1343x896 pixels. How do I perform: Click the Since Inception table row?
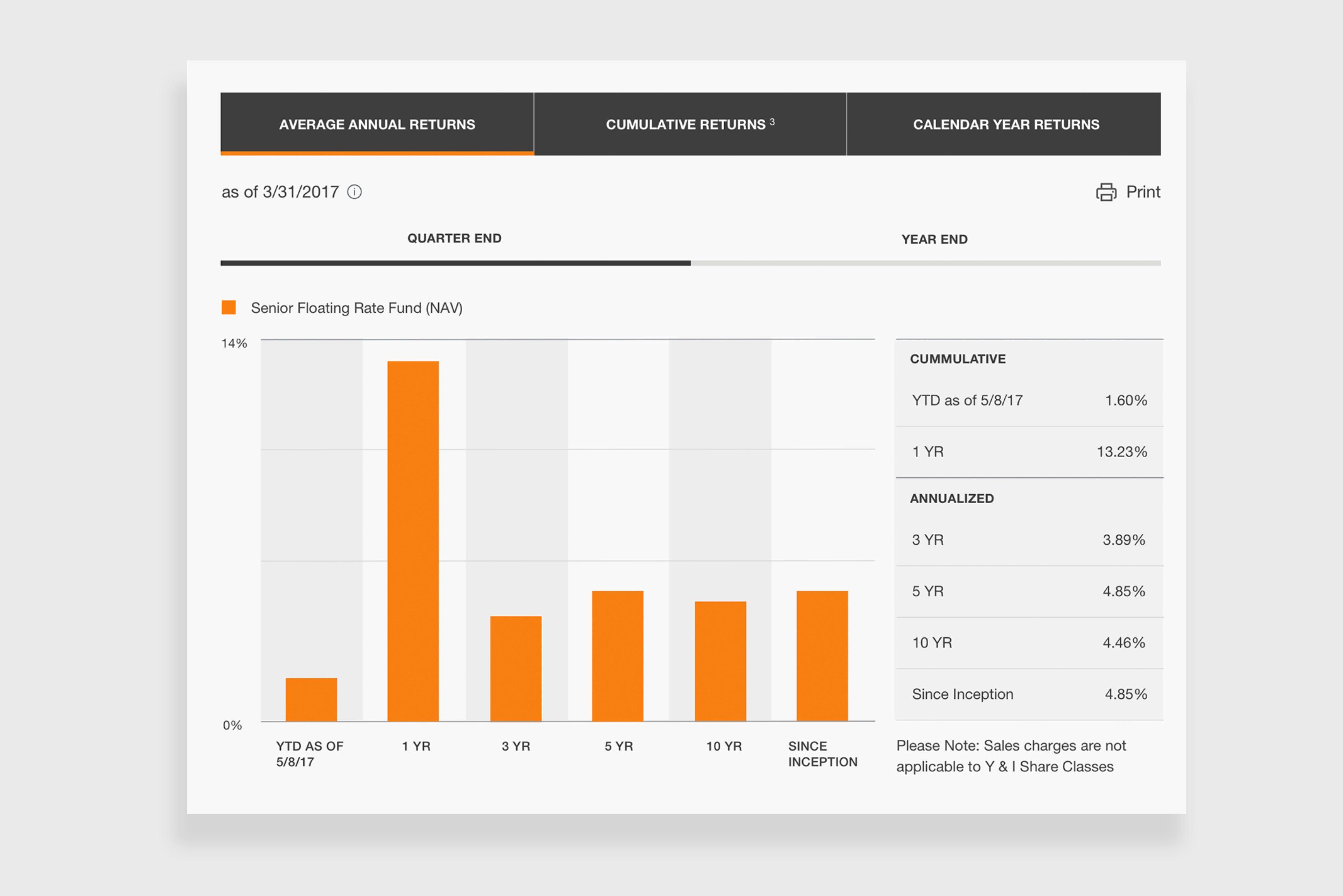pos(1029,694)
